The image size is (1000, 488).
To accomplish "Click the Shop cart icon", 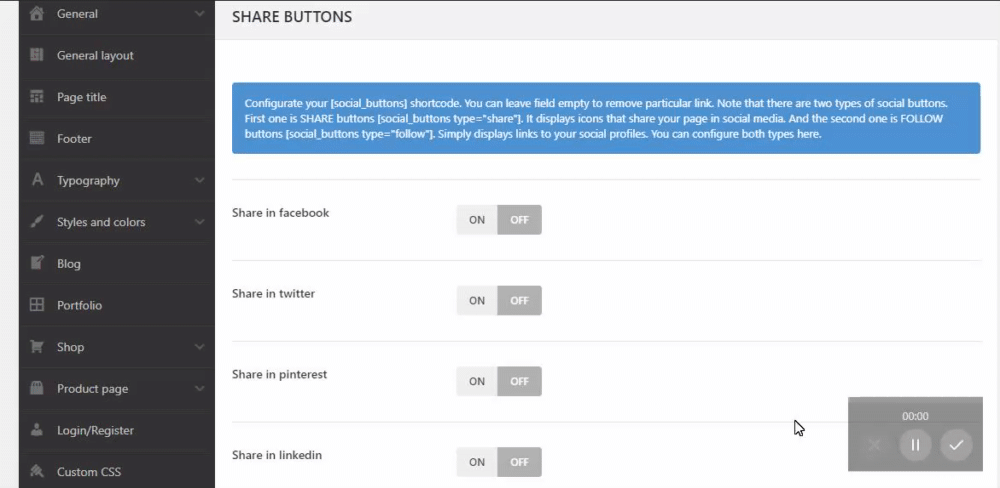I will [37, 347].
